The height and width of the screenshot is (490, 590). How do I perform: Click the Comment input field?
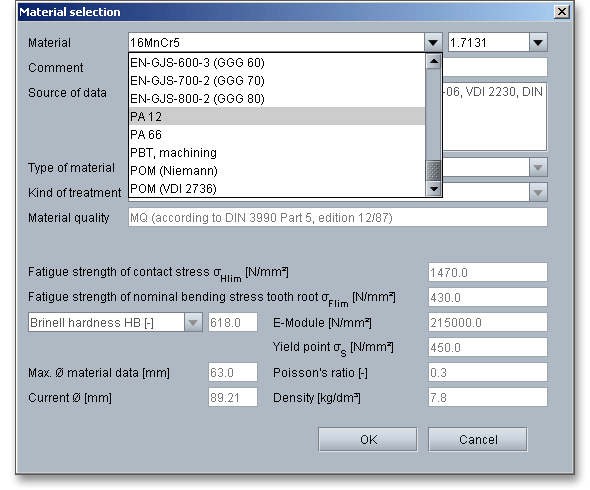(495, 67)
